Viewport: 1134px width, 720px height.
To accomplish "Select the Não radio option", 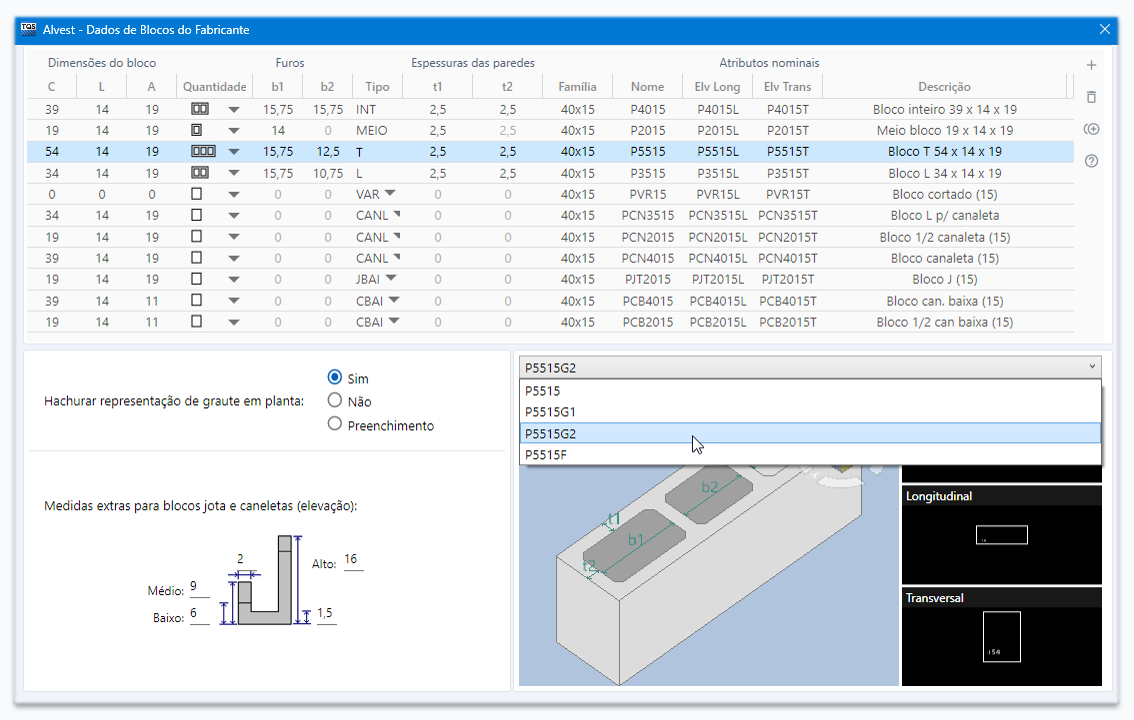I will click(335, 401).
